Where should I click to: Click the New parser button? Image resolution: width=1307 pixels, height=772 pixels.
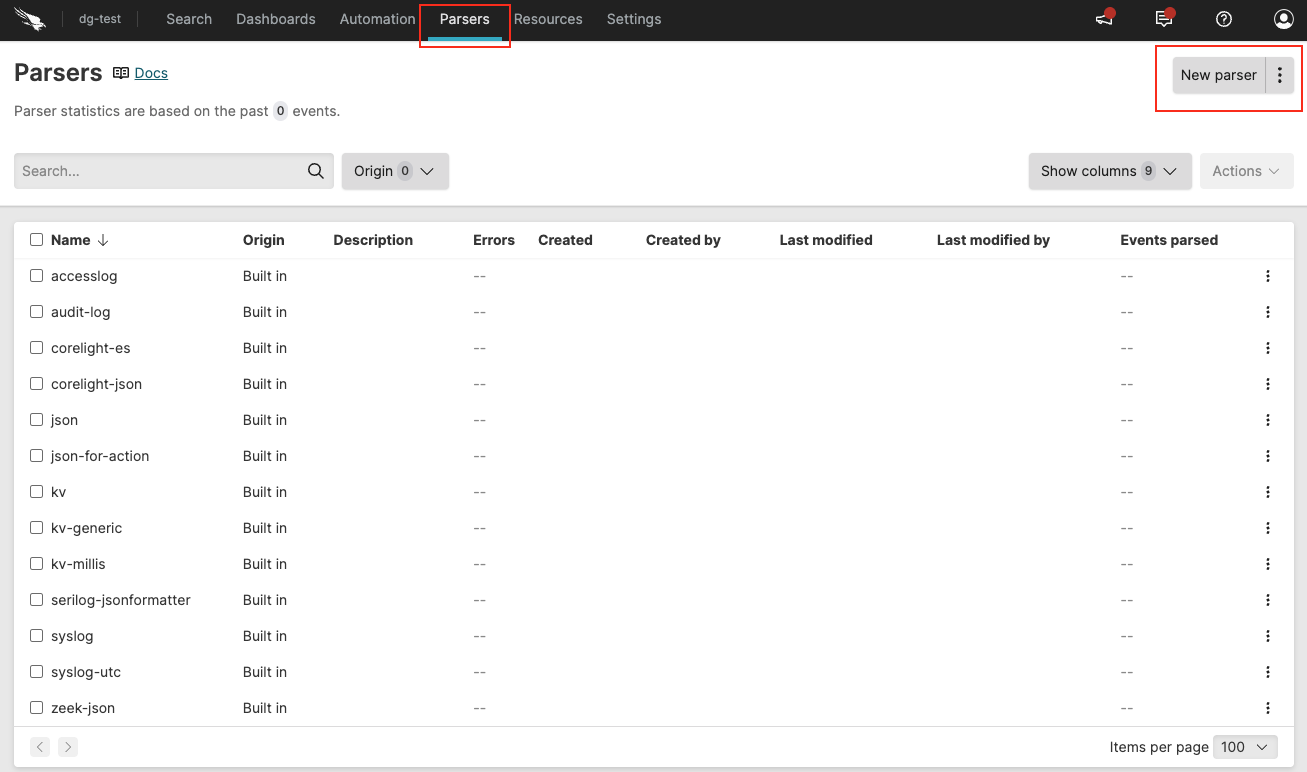(x=1218, y=74)
